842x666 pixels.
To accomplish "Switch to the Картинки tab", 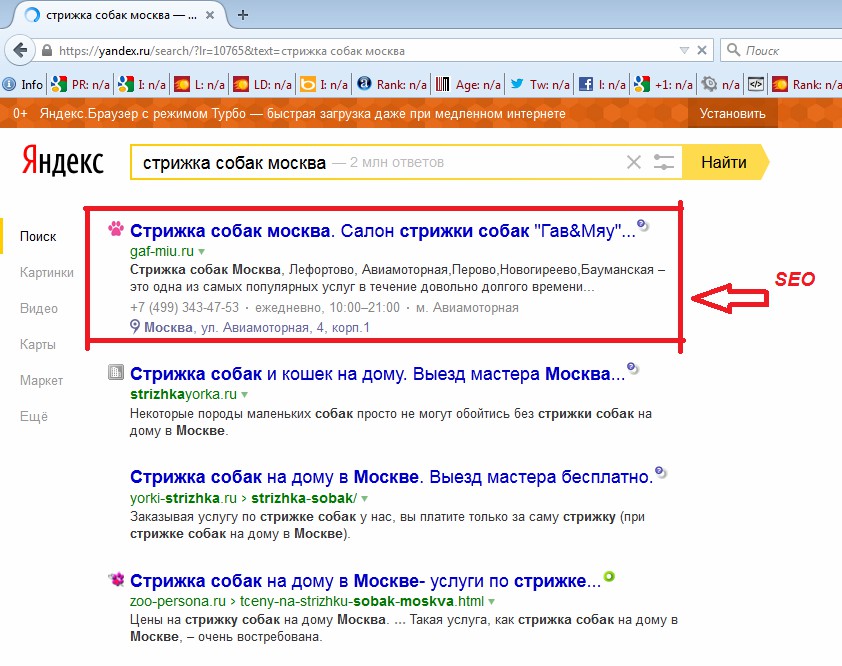I will [x=47, y=272].
